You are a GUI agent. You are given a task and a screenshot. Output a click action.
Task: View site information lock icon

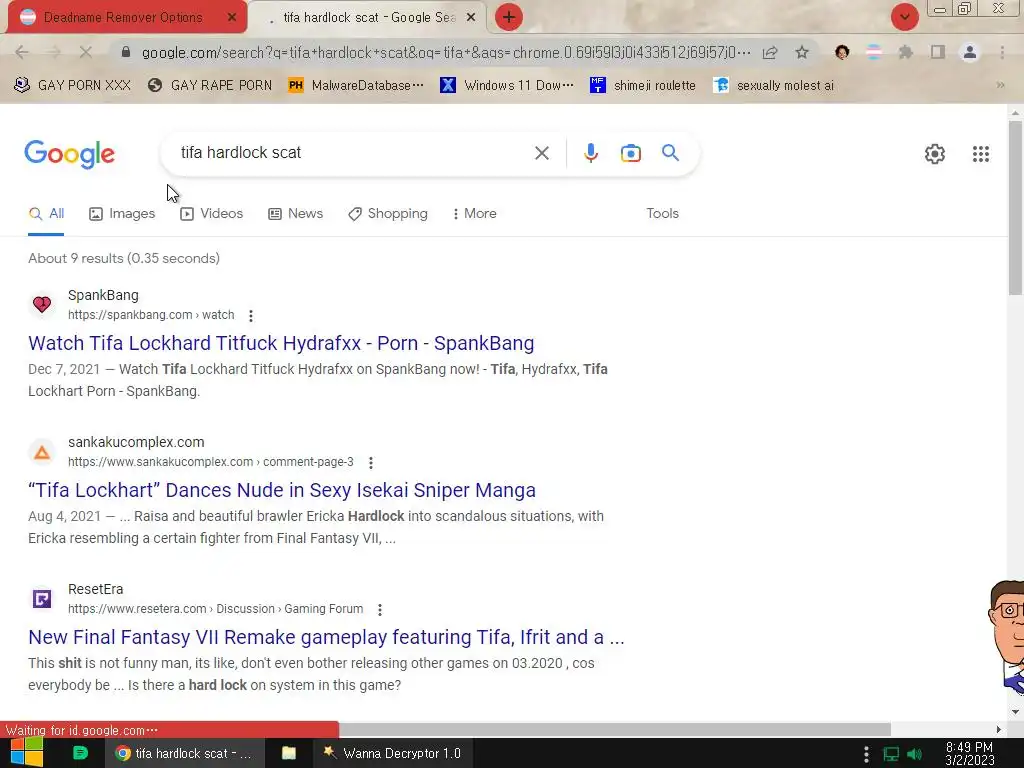click(126, 52)
